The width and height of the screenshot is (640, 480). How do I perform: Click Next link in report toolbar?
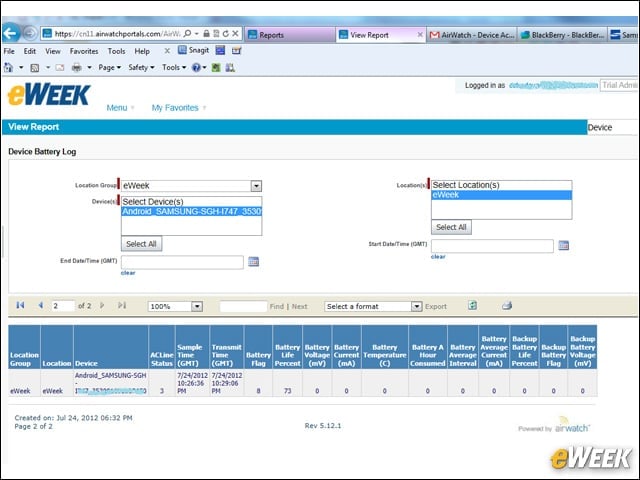pos(299,307)
